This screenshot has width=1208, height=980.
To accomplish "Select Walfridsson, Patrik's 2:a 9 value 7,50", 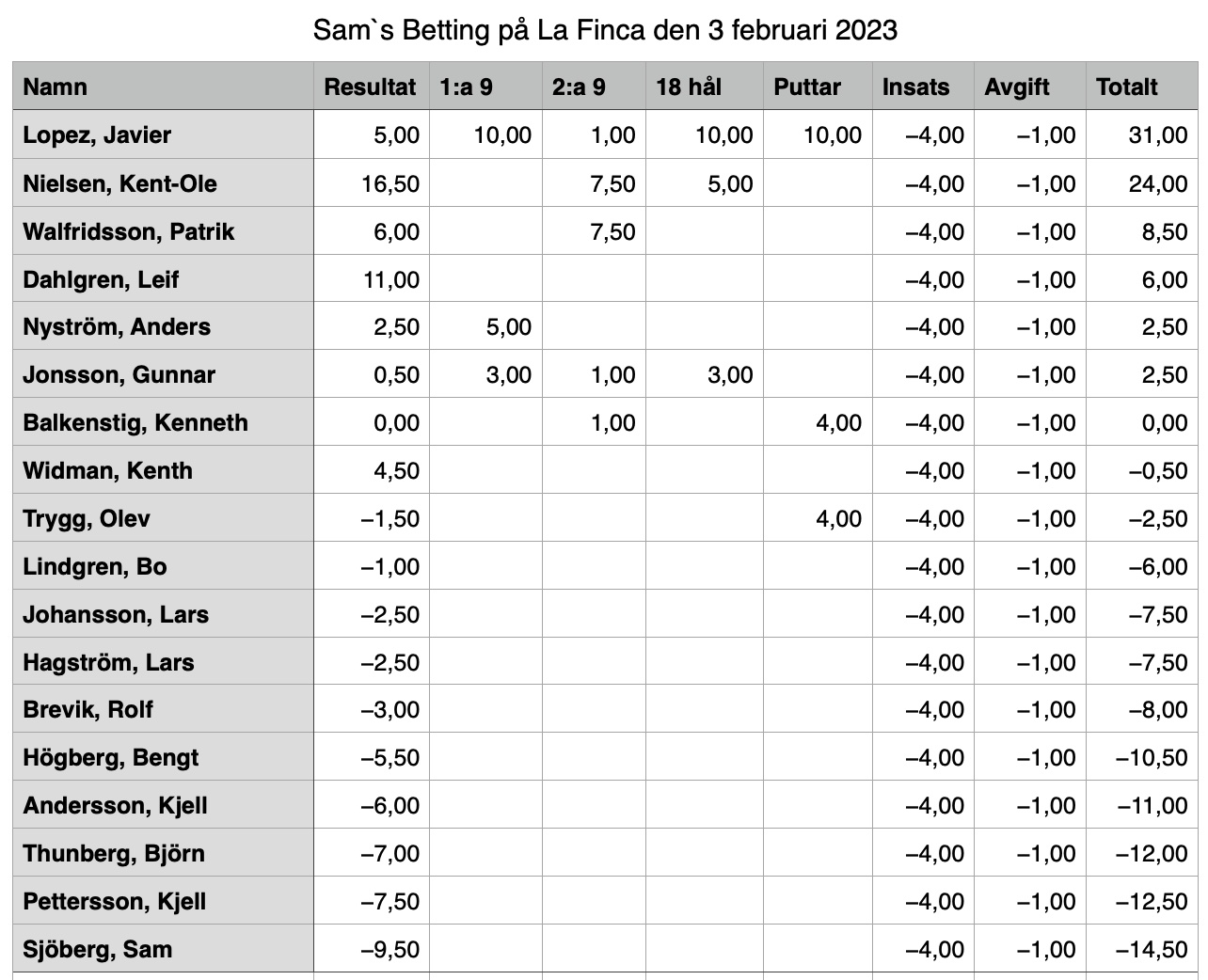I will pyautogui.click(x=594, y=231).
